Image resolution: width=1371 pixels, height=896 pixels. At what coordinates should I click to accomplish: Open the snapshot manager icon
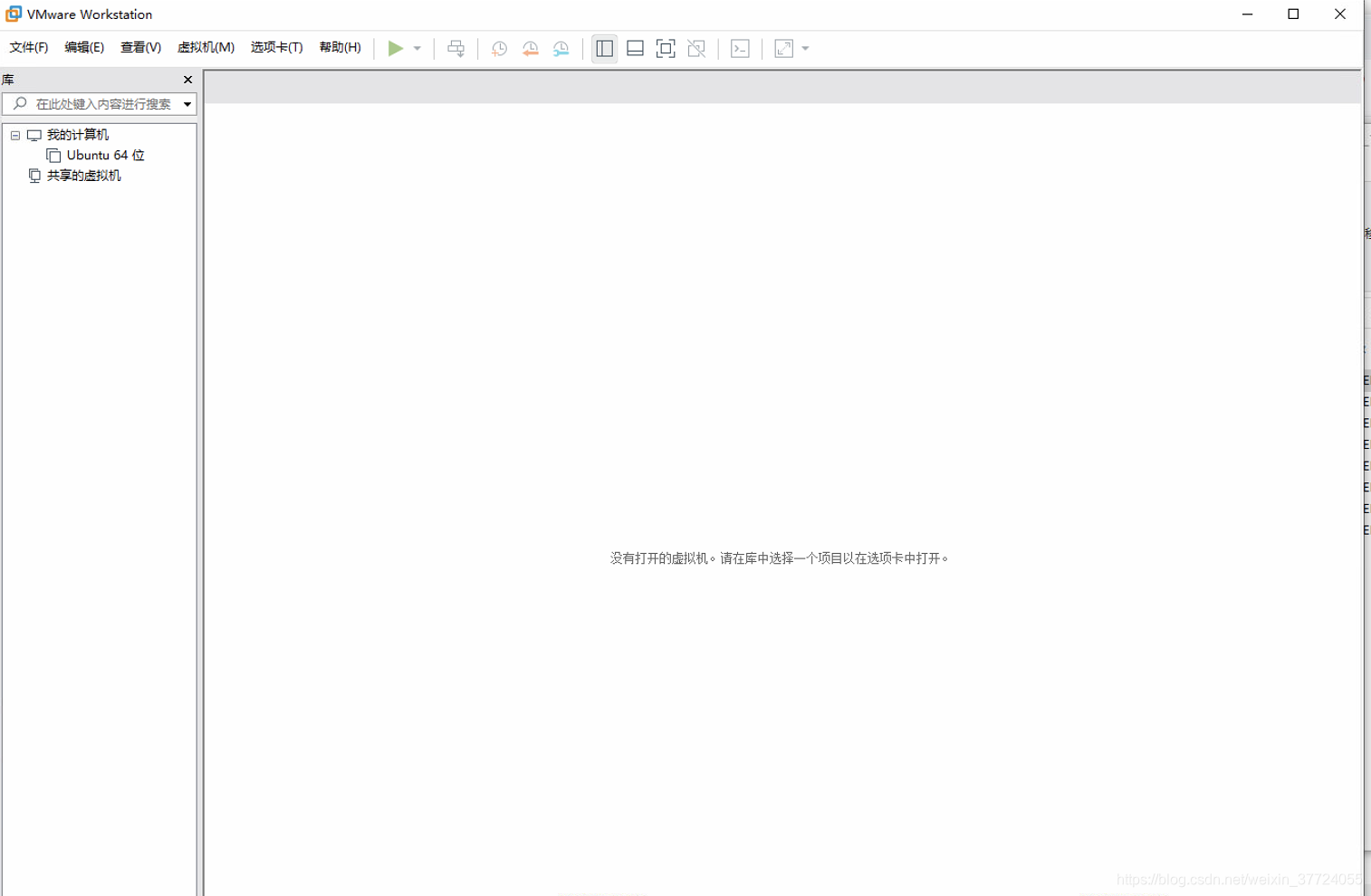point(561,49)
